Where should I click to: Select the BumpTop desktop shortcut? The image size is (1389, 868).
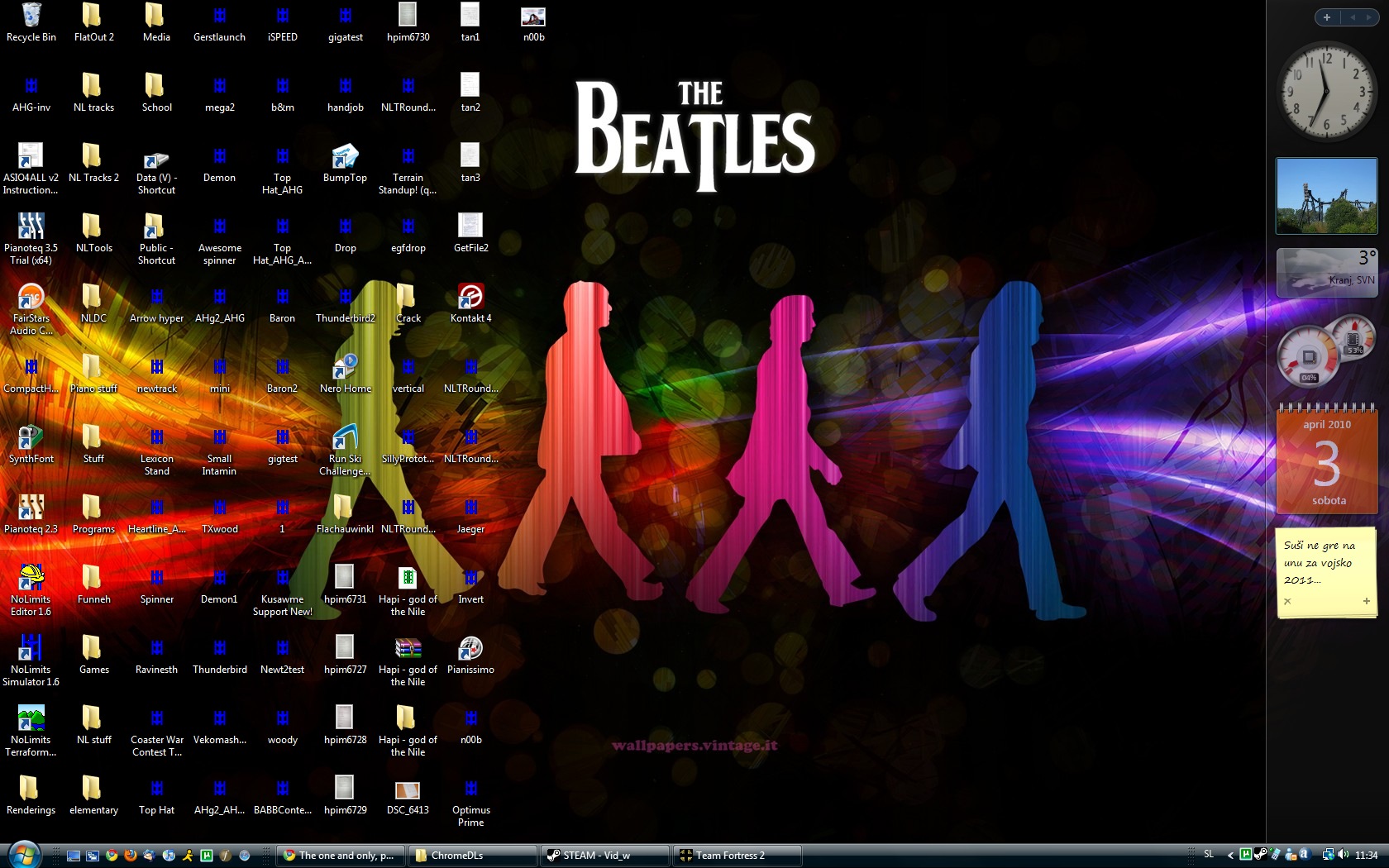point(346,163)
